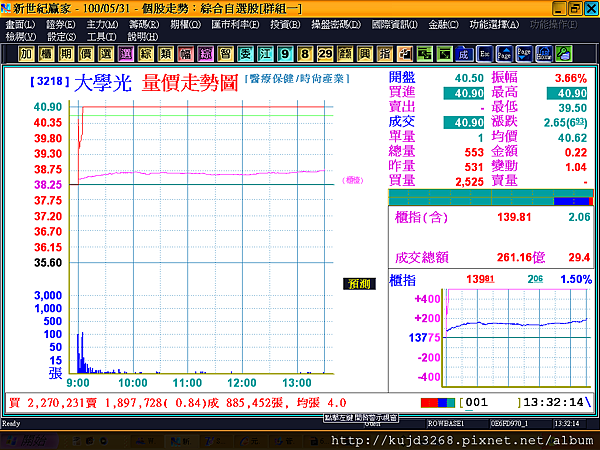Click the green key/lock toolbar icon
The image size is (600, 450).
pos(564,54)
